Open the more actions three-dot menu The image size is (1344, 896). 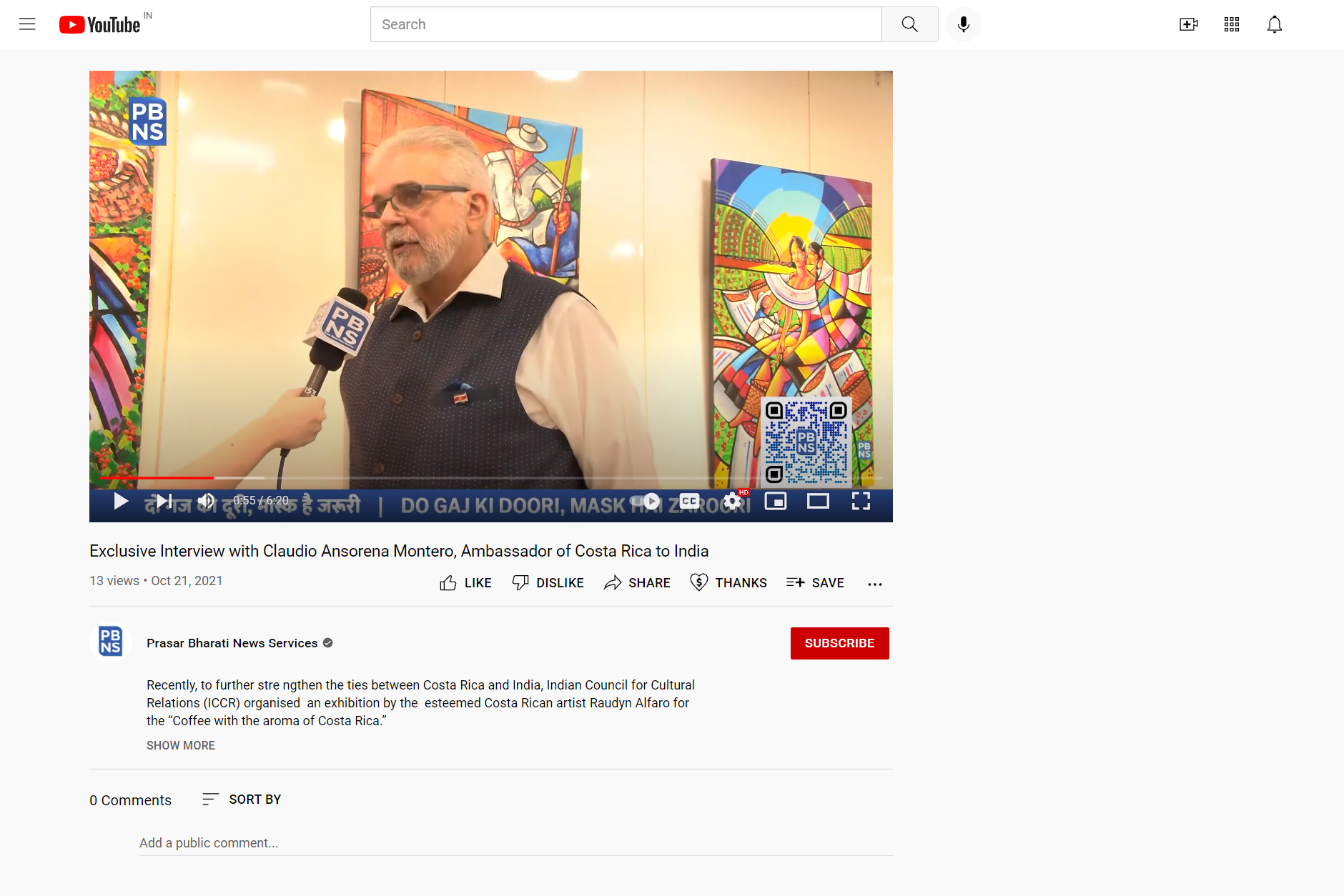[874, 584]
